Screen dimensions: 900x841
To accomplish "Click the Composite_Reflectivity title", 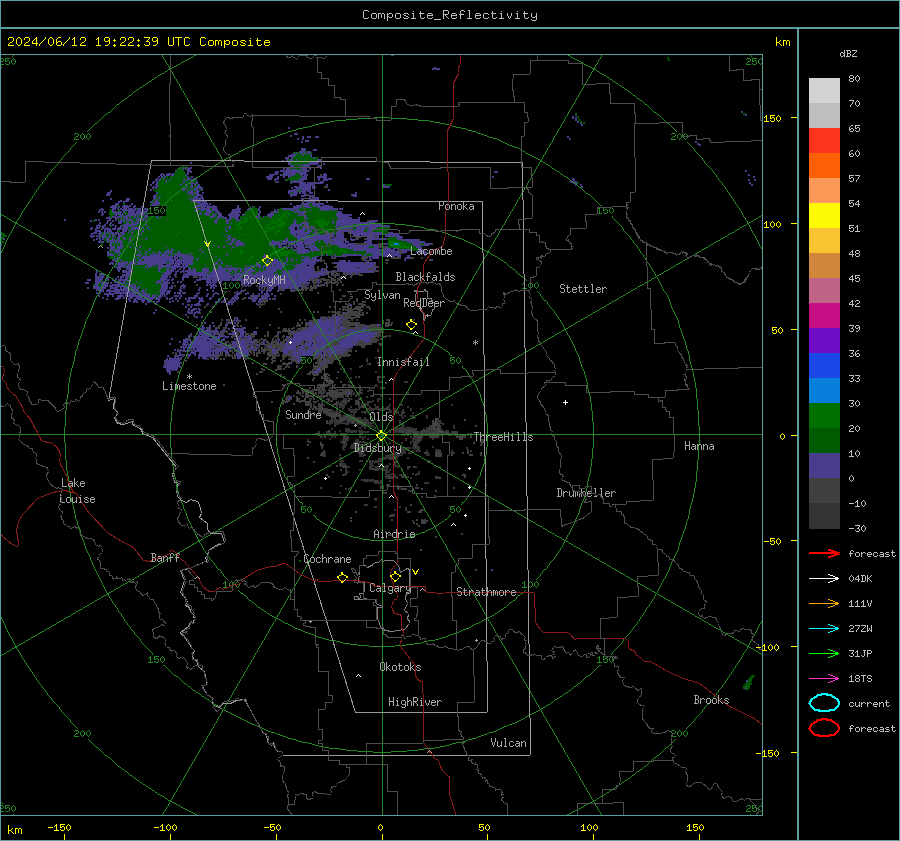I will pyautogui.click(x=450, y=15).
